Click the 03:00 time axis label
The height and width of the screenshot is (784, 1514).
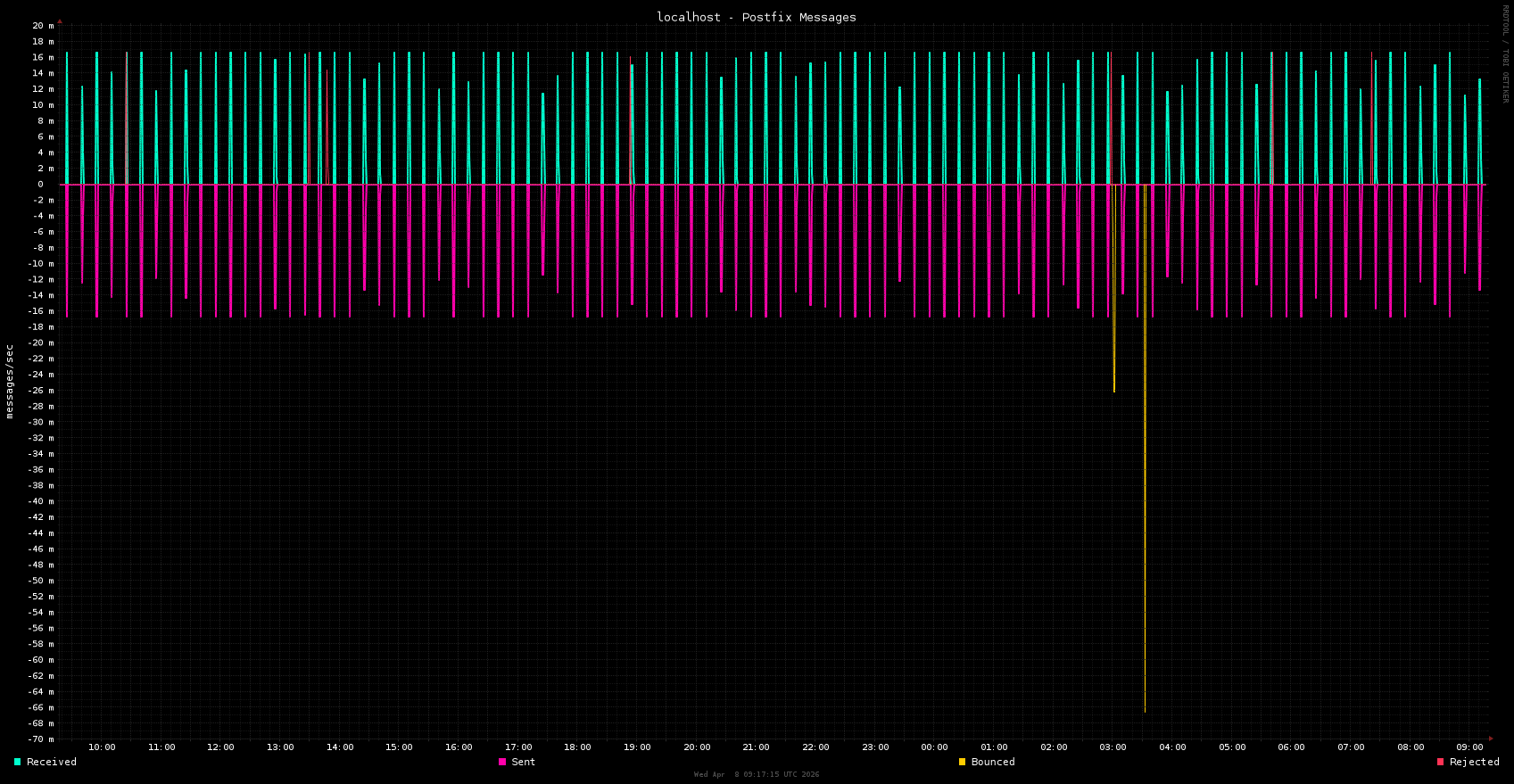(x=1113, y=747)
